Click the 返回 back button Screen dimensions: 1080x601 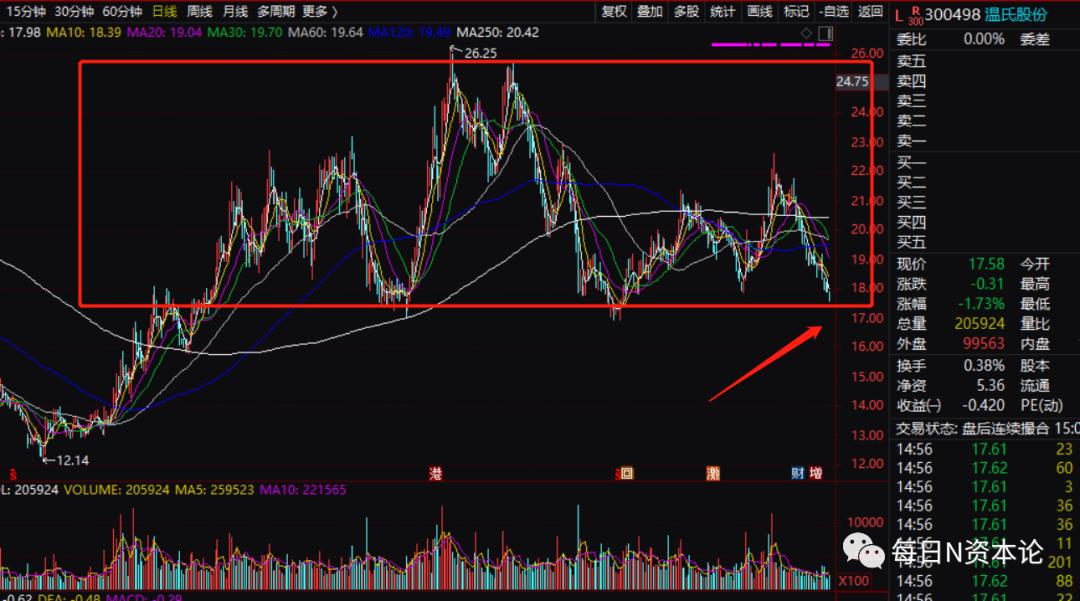tap(871, 12)
